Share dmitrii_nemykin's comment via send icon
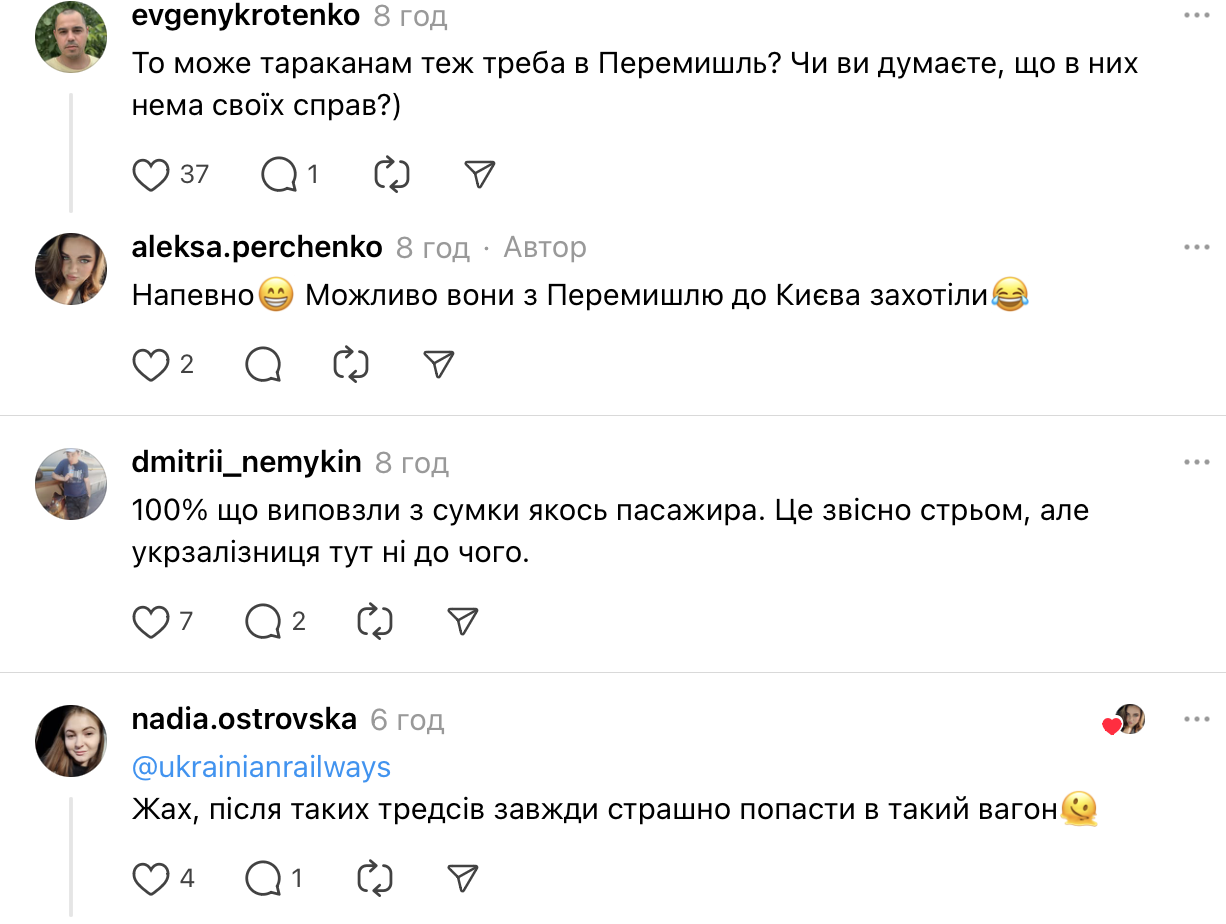1226x924 pixels. (463, 622)
